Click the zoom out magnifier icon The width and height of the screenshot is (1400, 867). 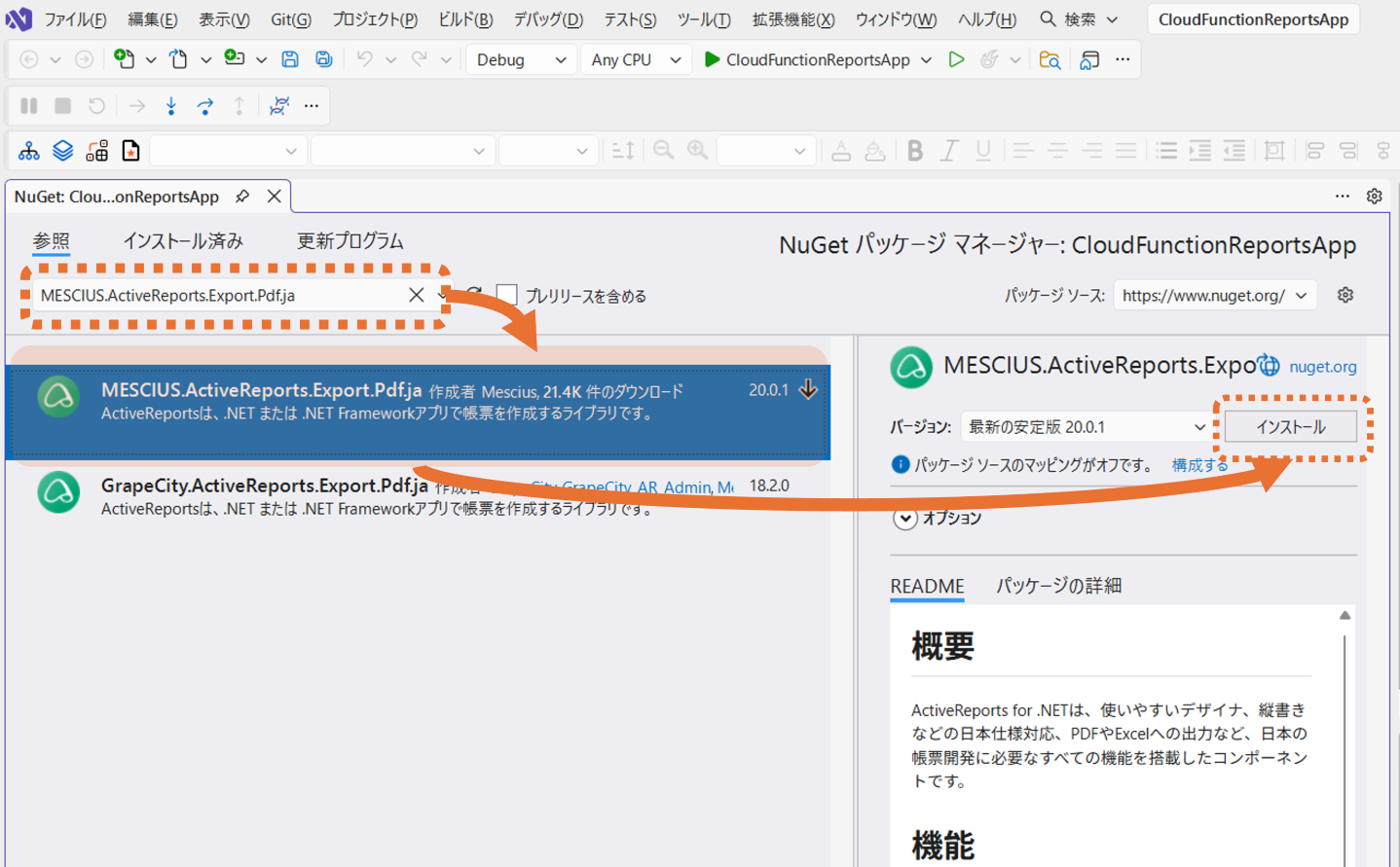coord(664,151)
